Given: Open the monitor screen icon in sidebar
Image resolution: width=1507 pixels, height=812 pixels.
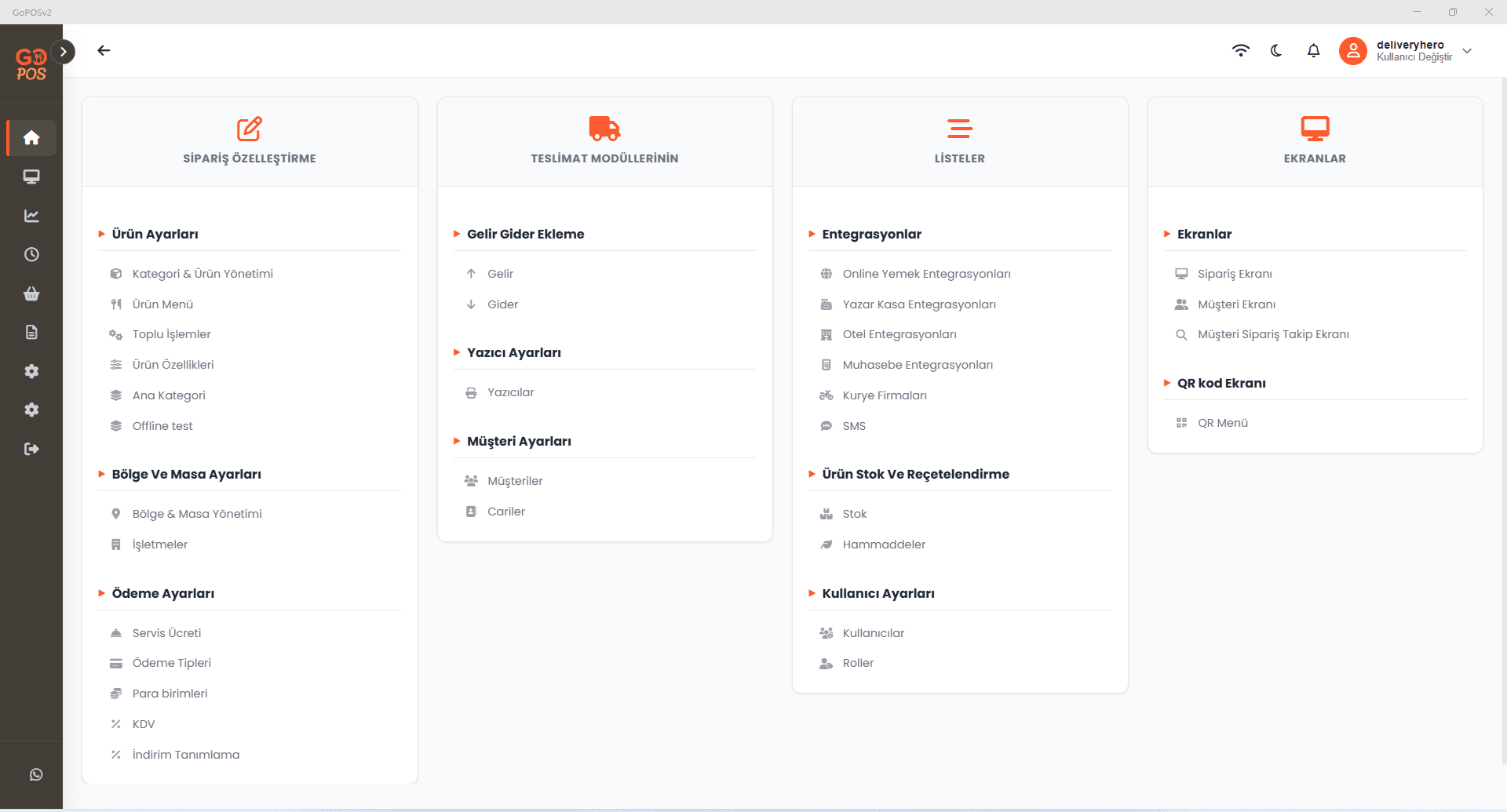Looking at the screenshot, I should tap(31, 177).
